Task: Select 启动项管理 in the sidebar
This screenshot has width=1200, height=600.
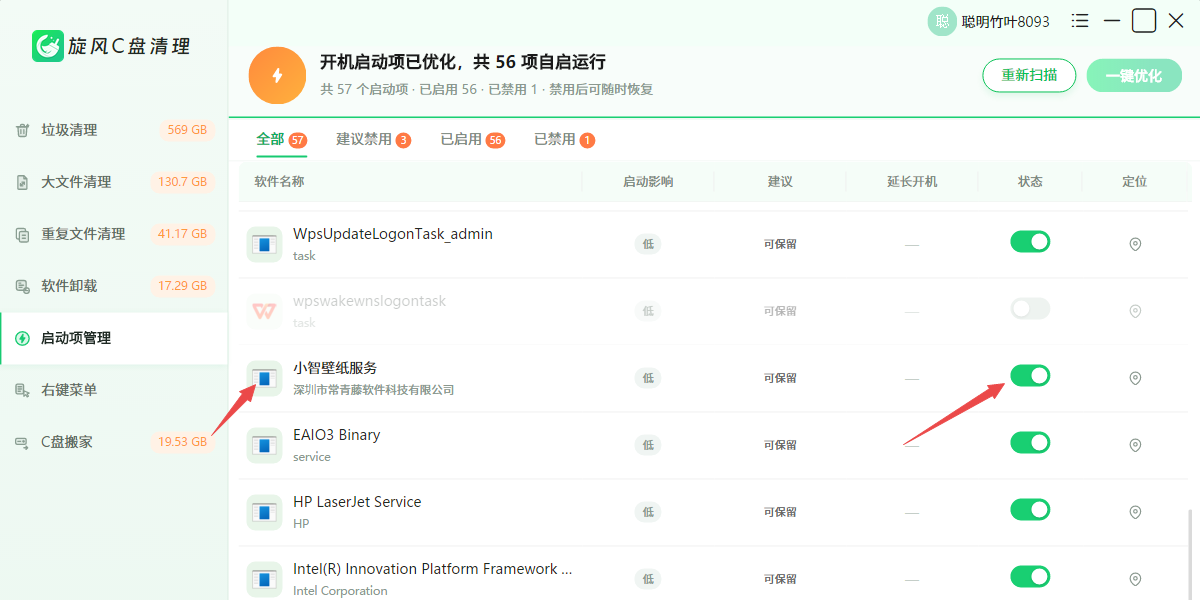Action: pos(113,338)
